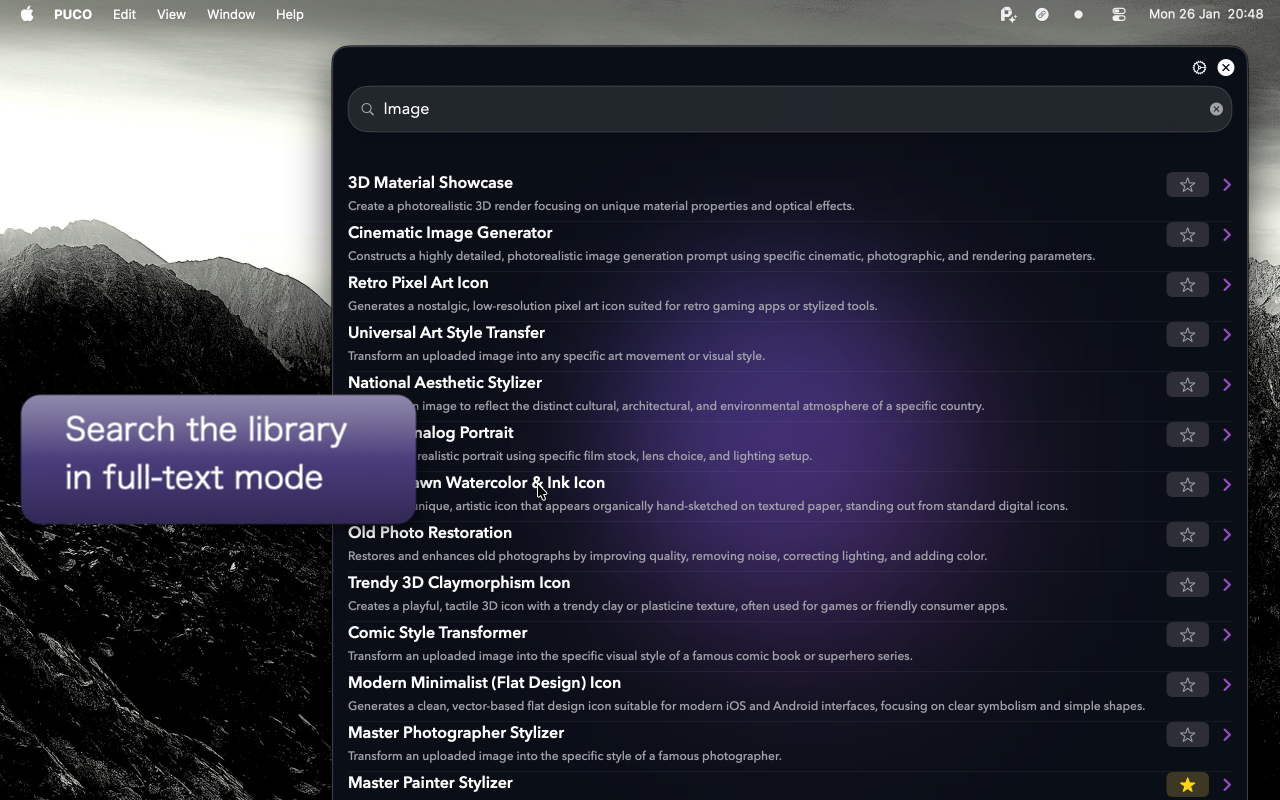1280x800 pixels.
Task: Click the white dot status icon
Action: (1078, 14)
